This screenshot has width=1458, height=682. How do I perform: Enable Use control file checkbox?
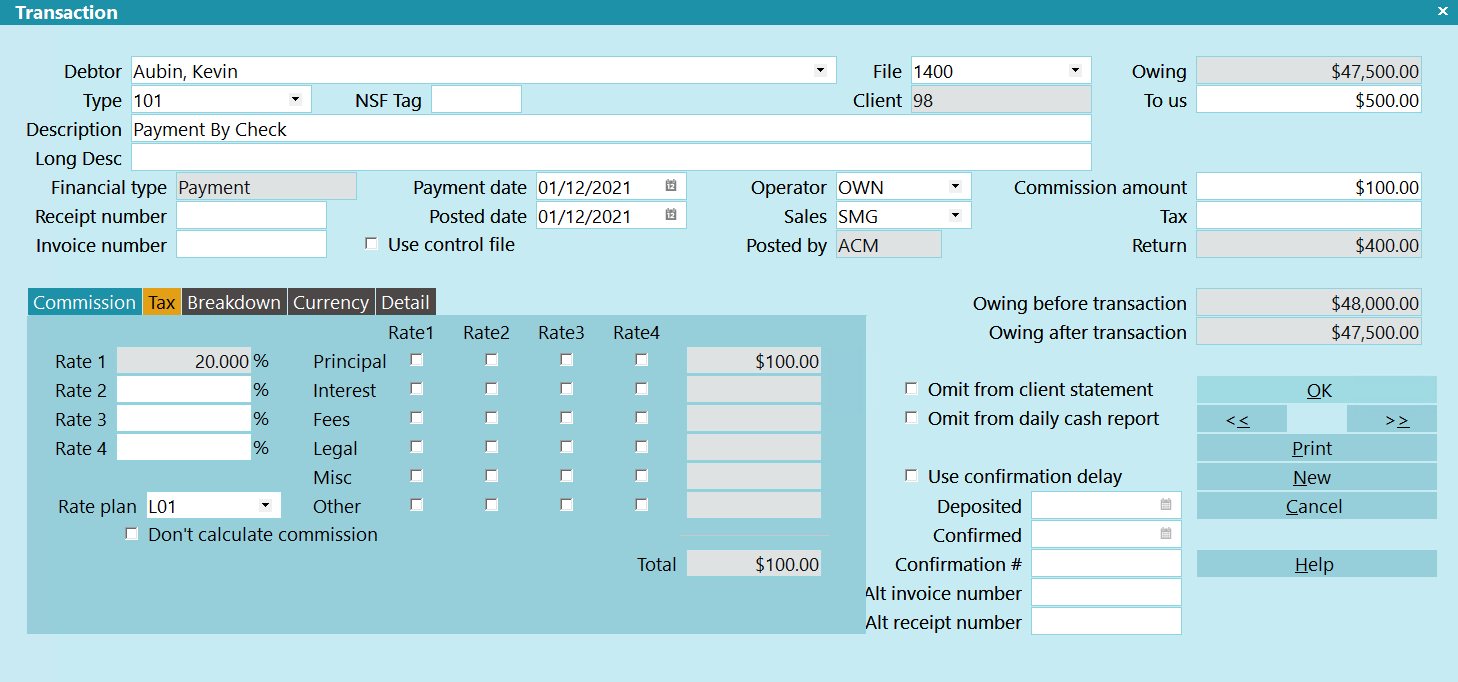(371, 244)
